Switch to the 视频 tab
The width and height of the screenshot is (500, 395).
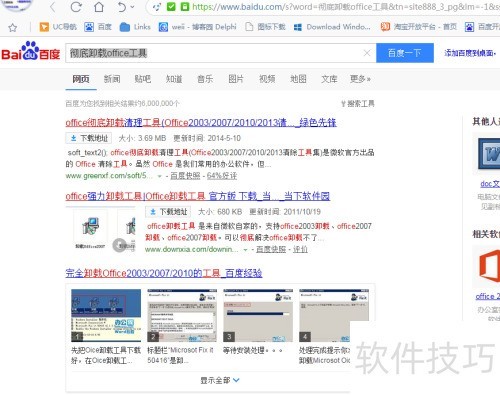click(x=267, y=79)
